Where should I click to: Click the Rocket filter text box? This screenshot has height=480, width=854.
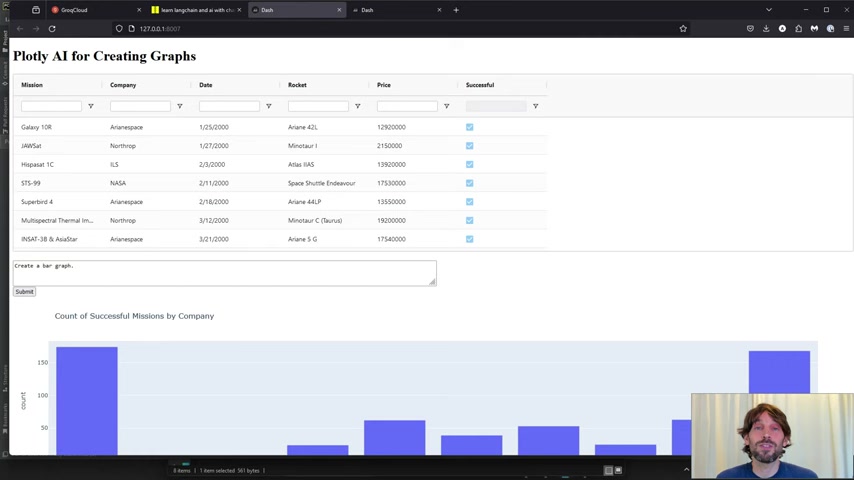click(318, 106)
